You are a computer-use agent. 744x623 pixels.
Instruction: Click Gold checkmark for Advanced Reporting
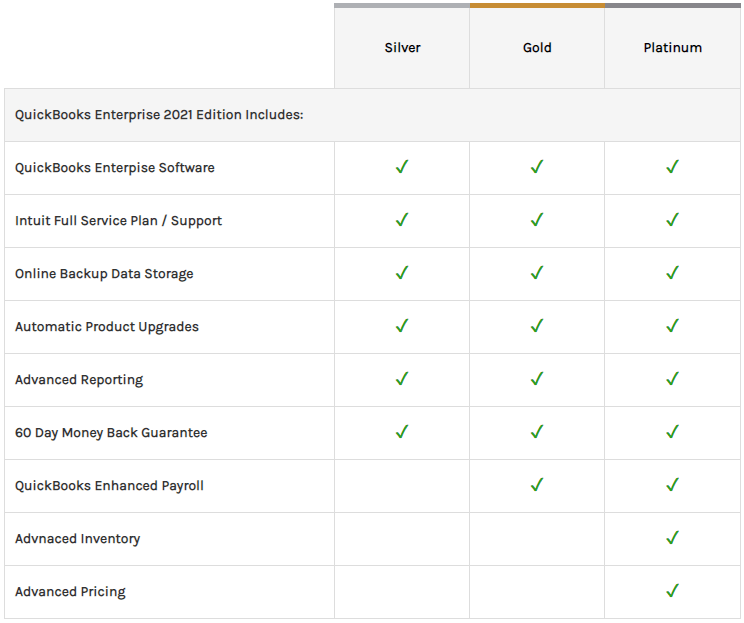click(537, 379)
